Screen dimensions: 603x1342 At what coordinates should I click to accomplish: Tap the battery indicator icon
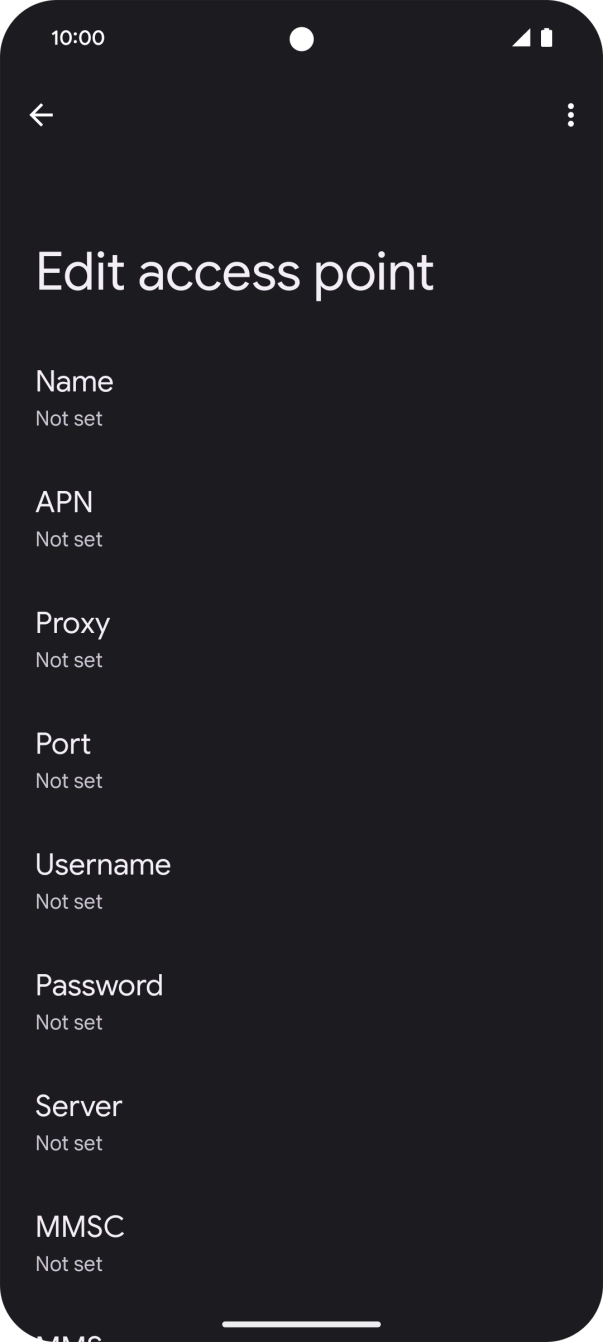tap(546, 37)
